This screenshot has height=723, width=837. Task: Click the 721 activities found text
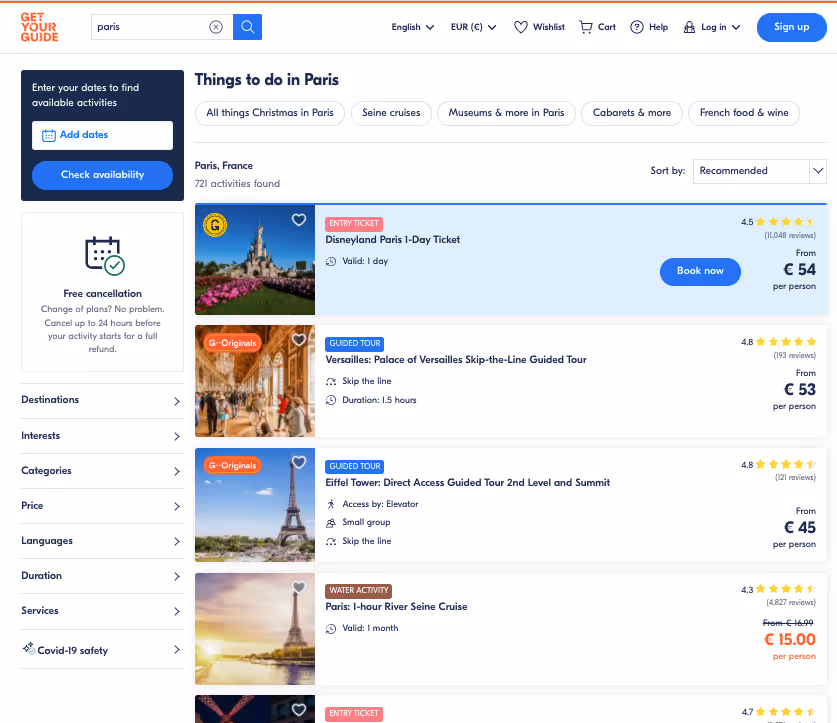tap(237, 184)
